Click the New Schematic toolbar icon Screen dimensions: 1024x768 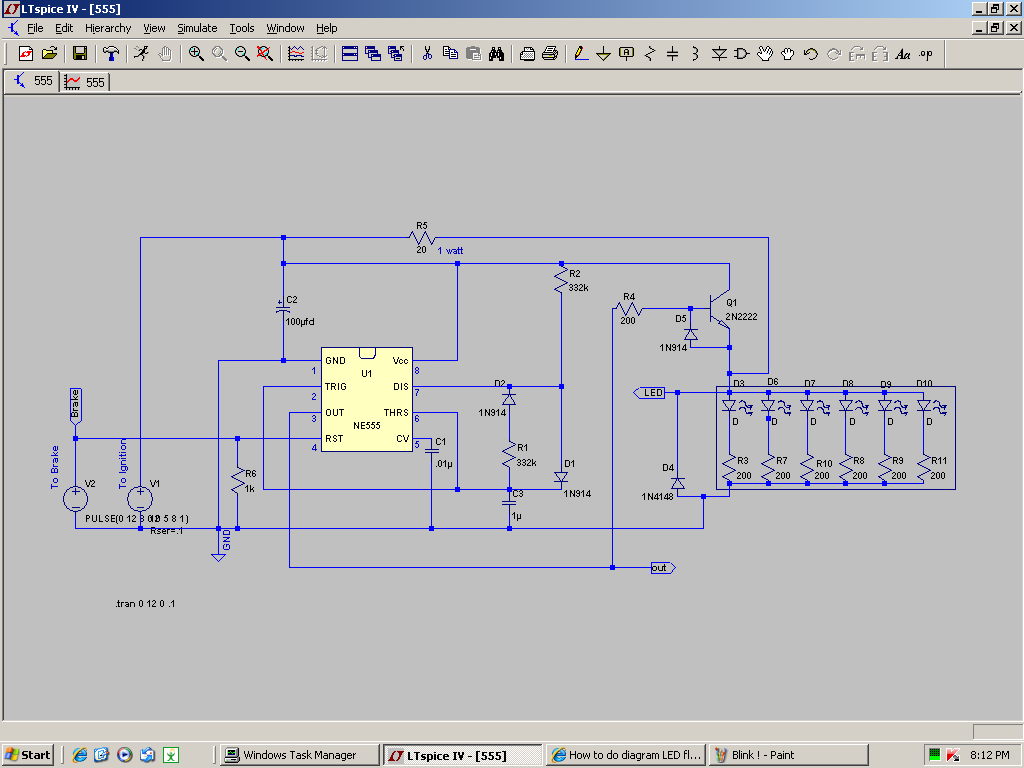click(26, 54)
